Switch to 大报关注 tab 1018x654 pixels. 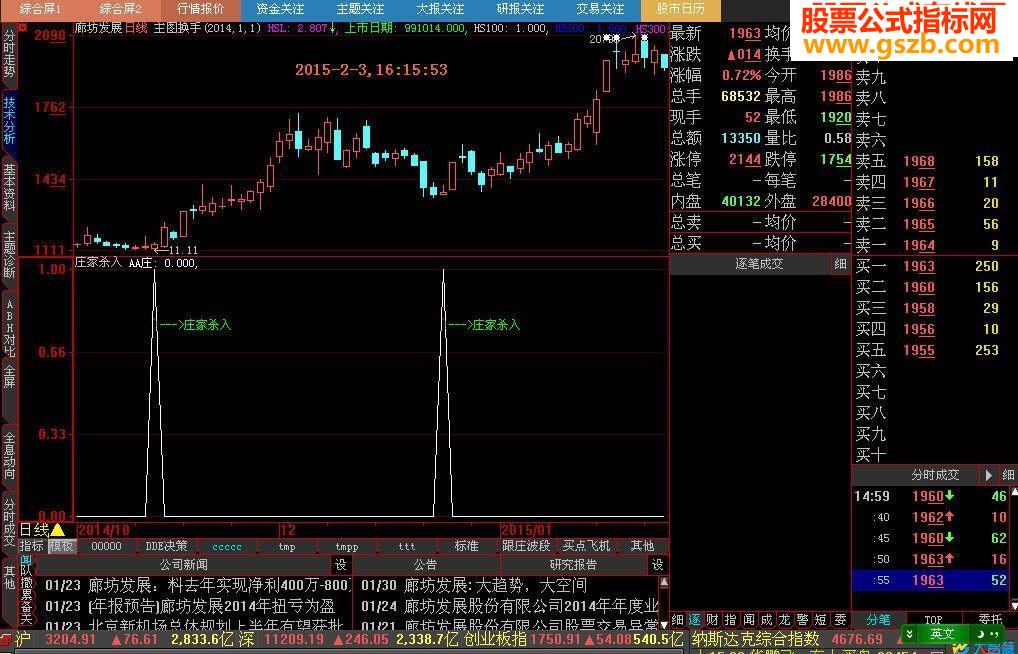[x=440, y=9]
